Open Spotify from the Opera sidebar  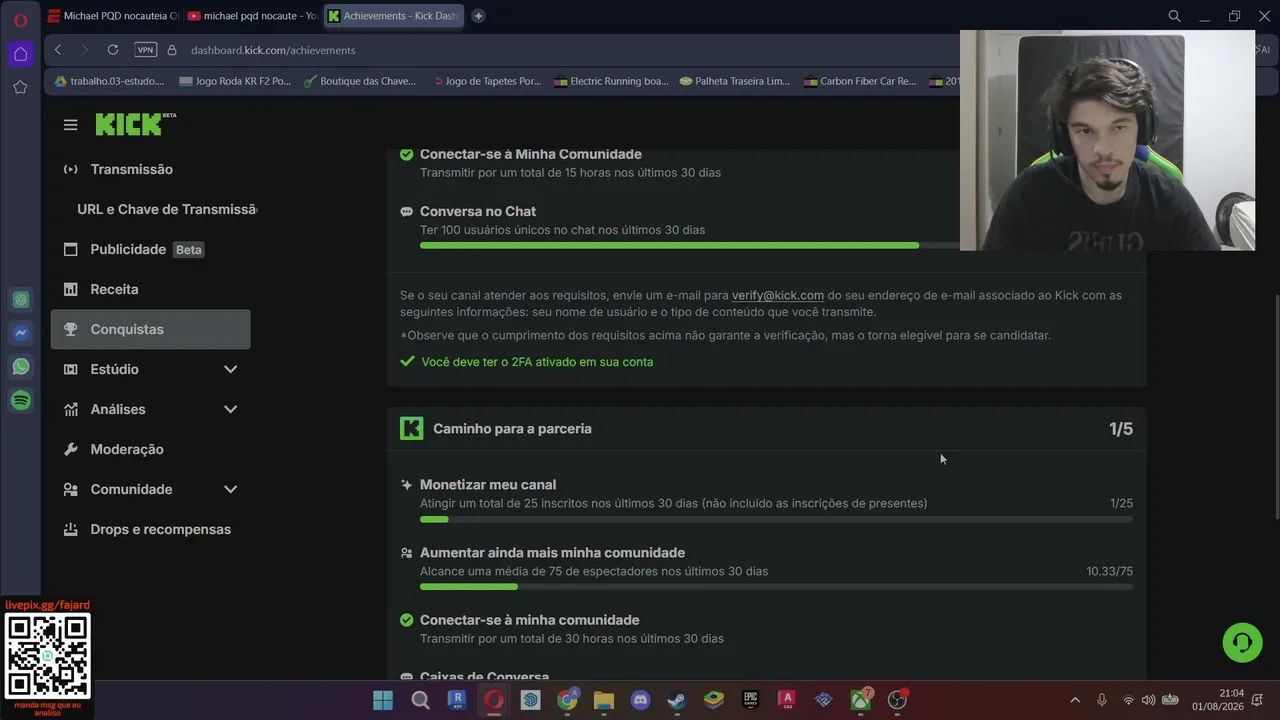coord(20,401)
